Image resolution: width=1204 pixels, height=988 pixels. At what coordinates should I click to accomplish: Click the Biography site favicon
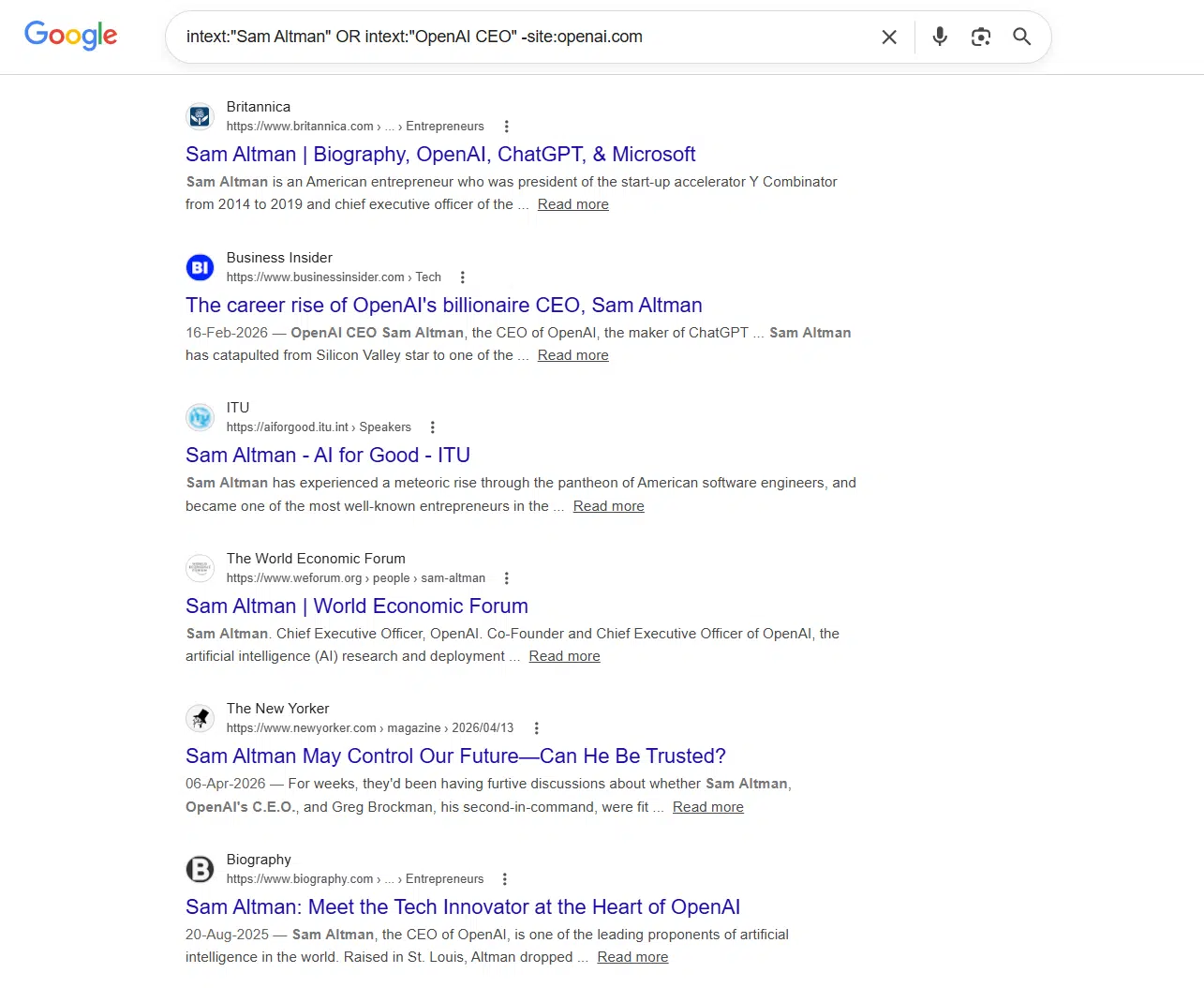[200, 869]
